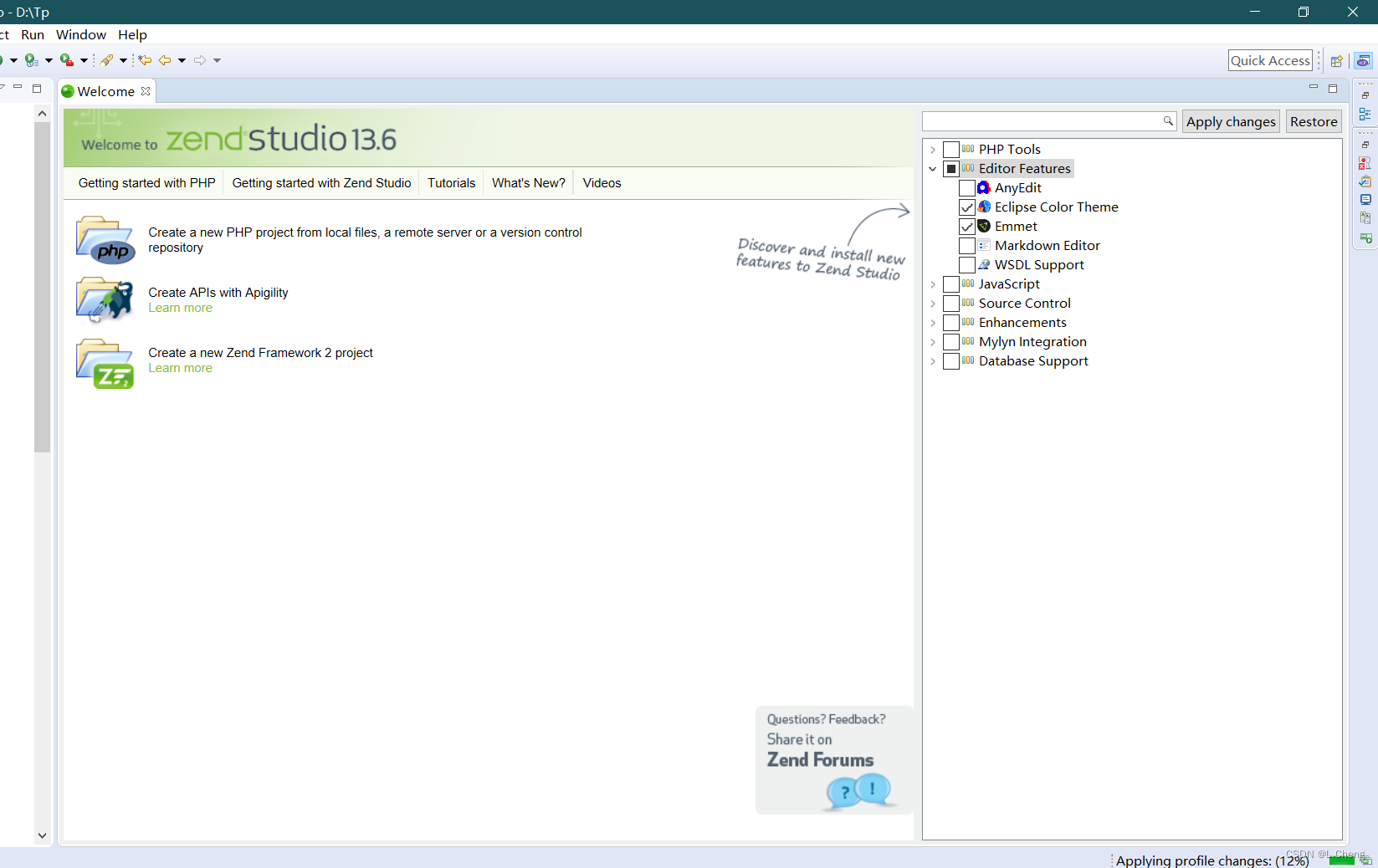1378x868 pixels.
Task: Open the Tasks view icon on right trim
Action: (x=1365, y=181)
